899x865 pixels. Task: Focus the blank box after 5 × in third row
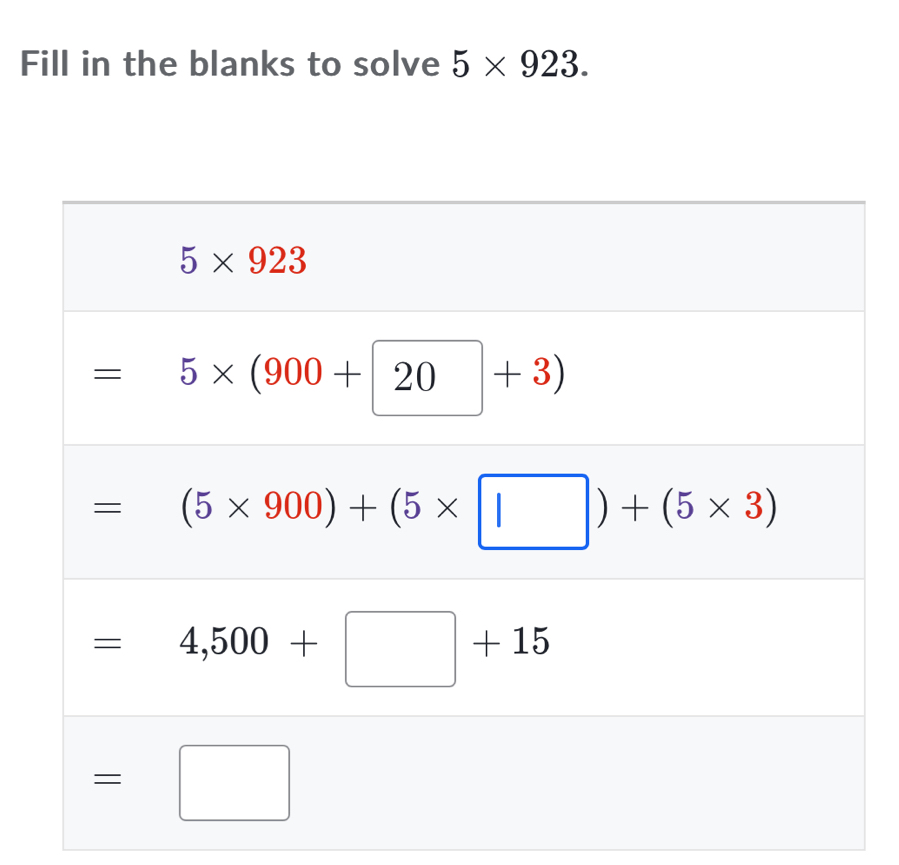click(533, 511)
